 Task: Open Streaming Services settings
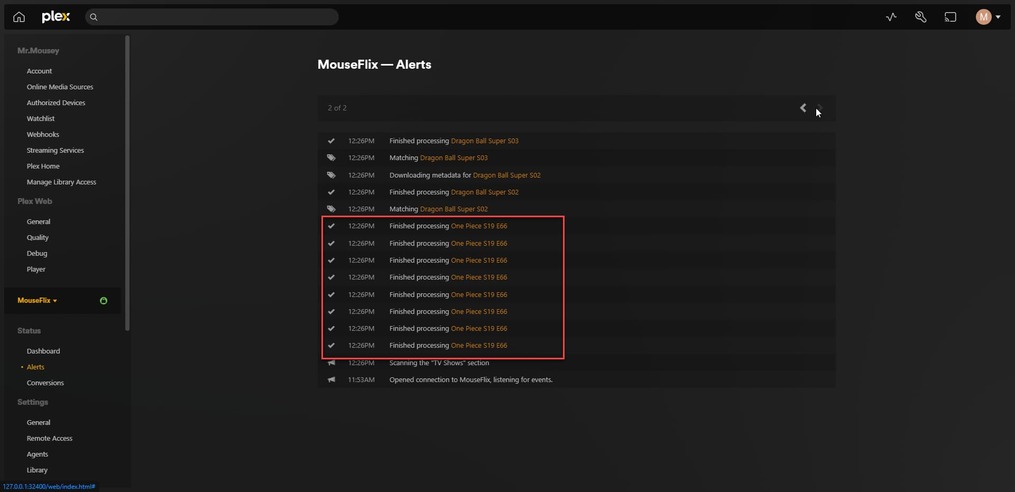55,150
